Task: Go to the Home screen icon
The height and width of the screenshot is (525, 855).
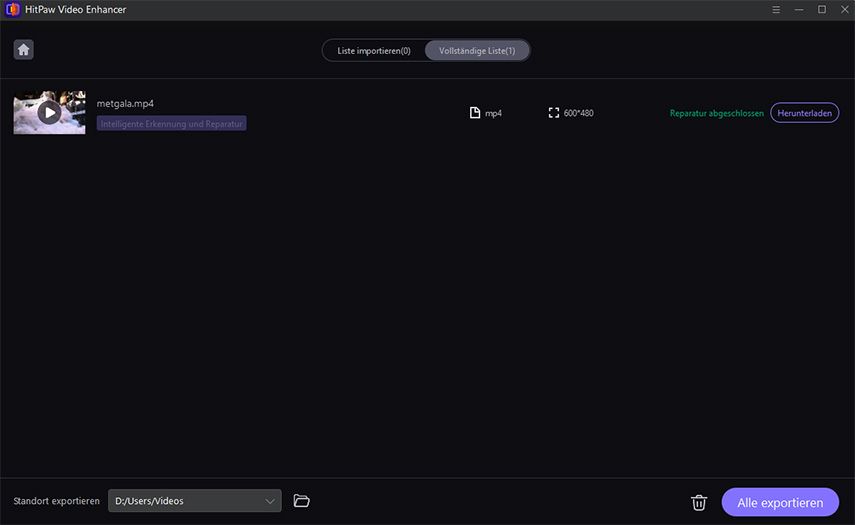Action: point(24,50)
